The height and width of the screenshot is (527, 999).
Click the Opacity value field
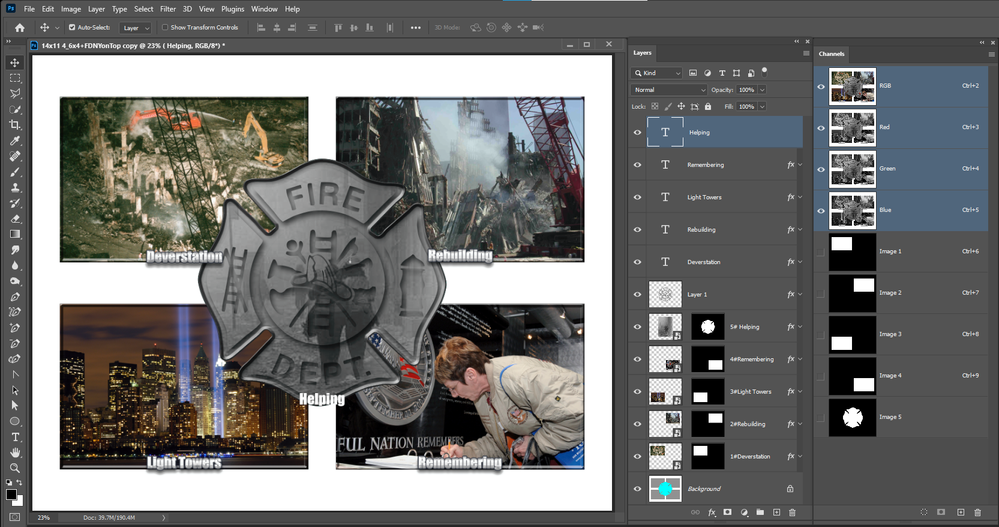click(x=746, y=90)
